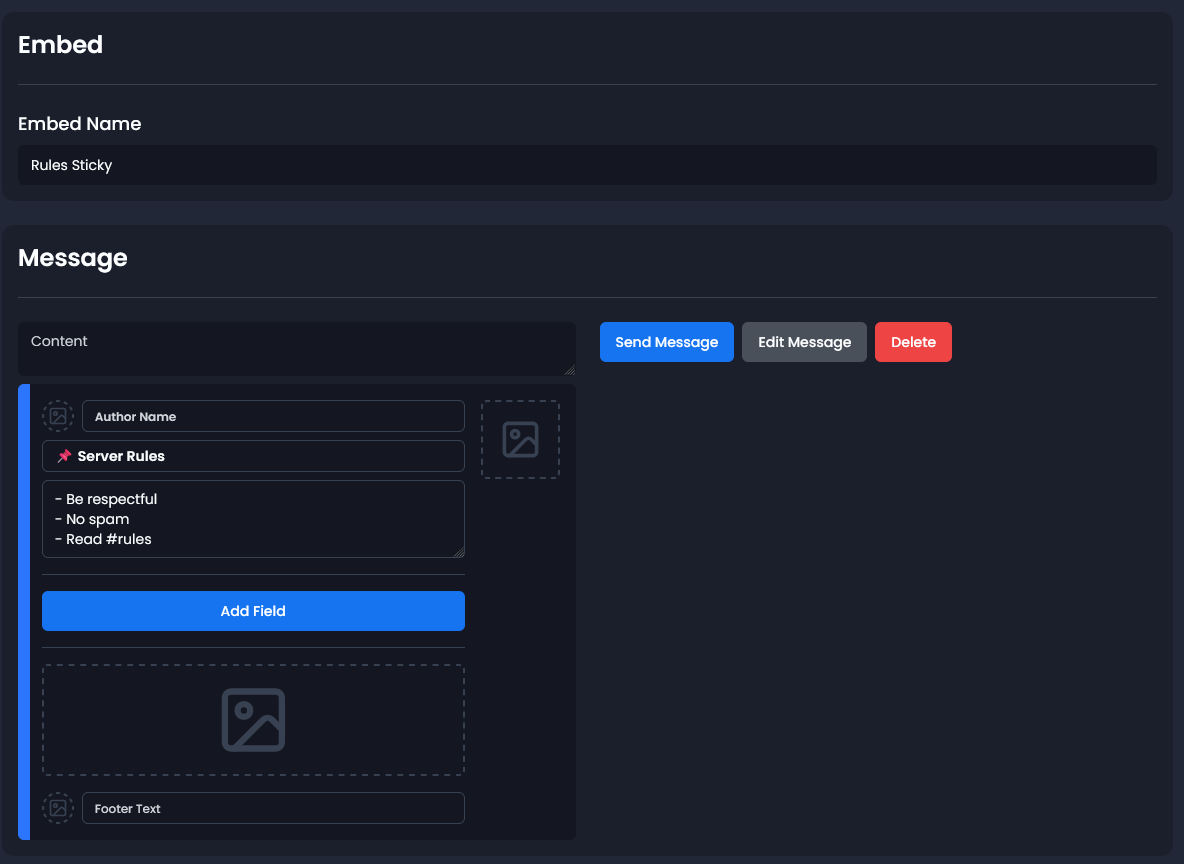Click the Message section heading
The width and height of the screenshot is (1184, 864).
pyautogui.click(x=72, y=258)
